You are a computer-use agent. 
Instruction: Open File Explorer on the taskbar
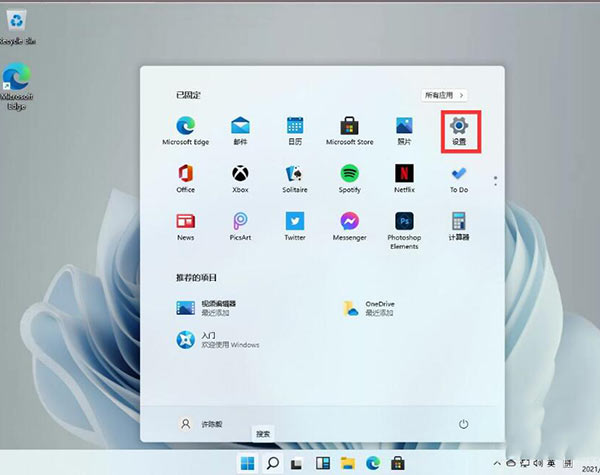pyautogui.click(x=348, y=464)
